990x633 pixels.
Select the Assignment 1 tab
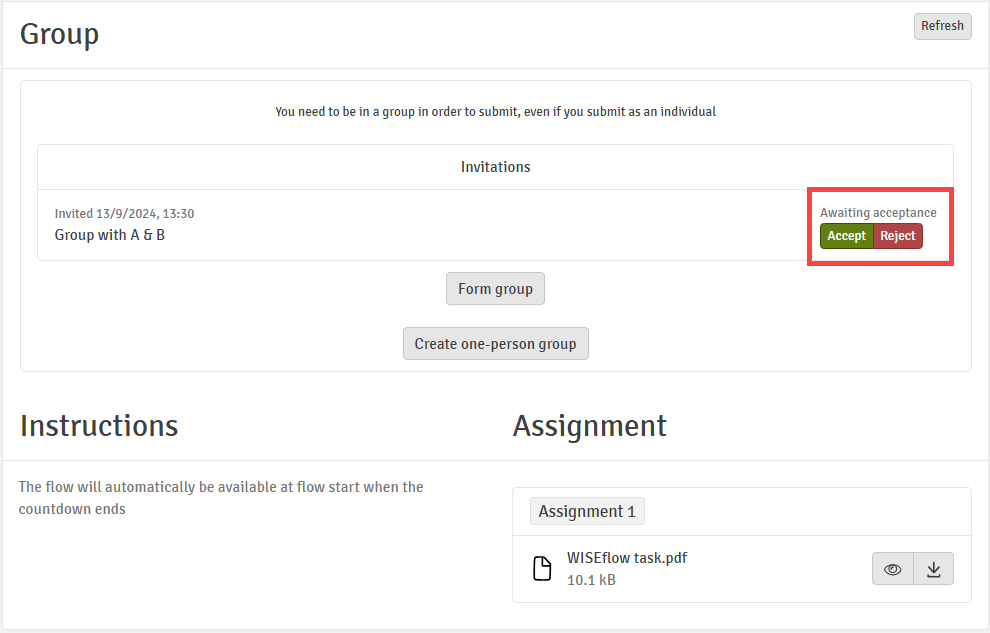coord(587,511)
